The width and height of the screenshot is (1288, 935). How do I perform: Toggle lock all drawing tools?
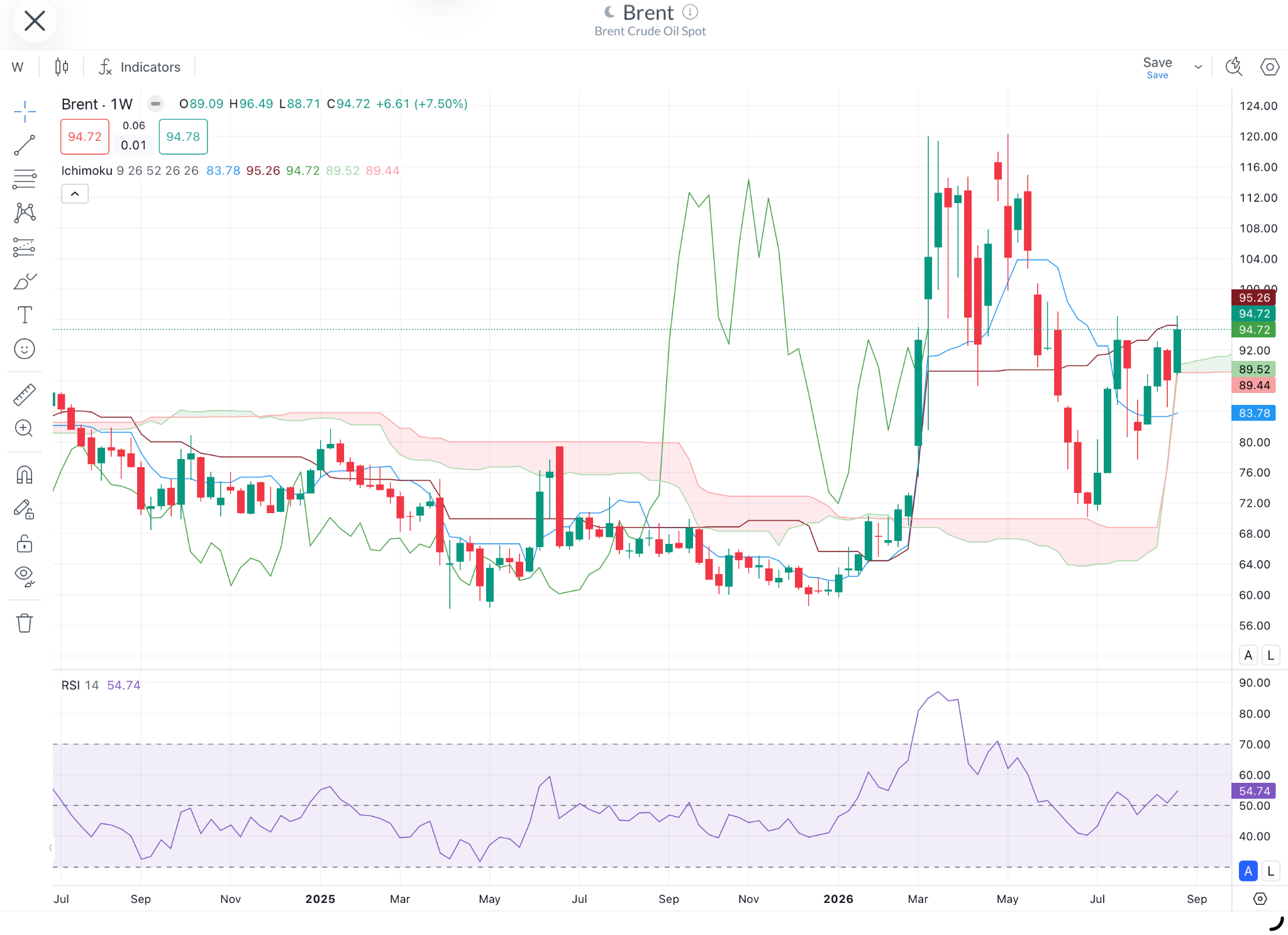[x=25, y=543]
